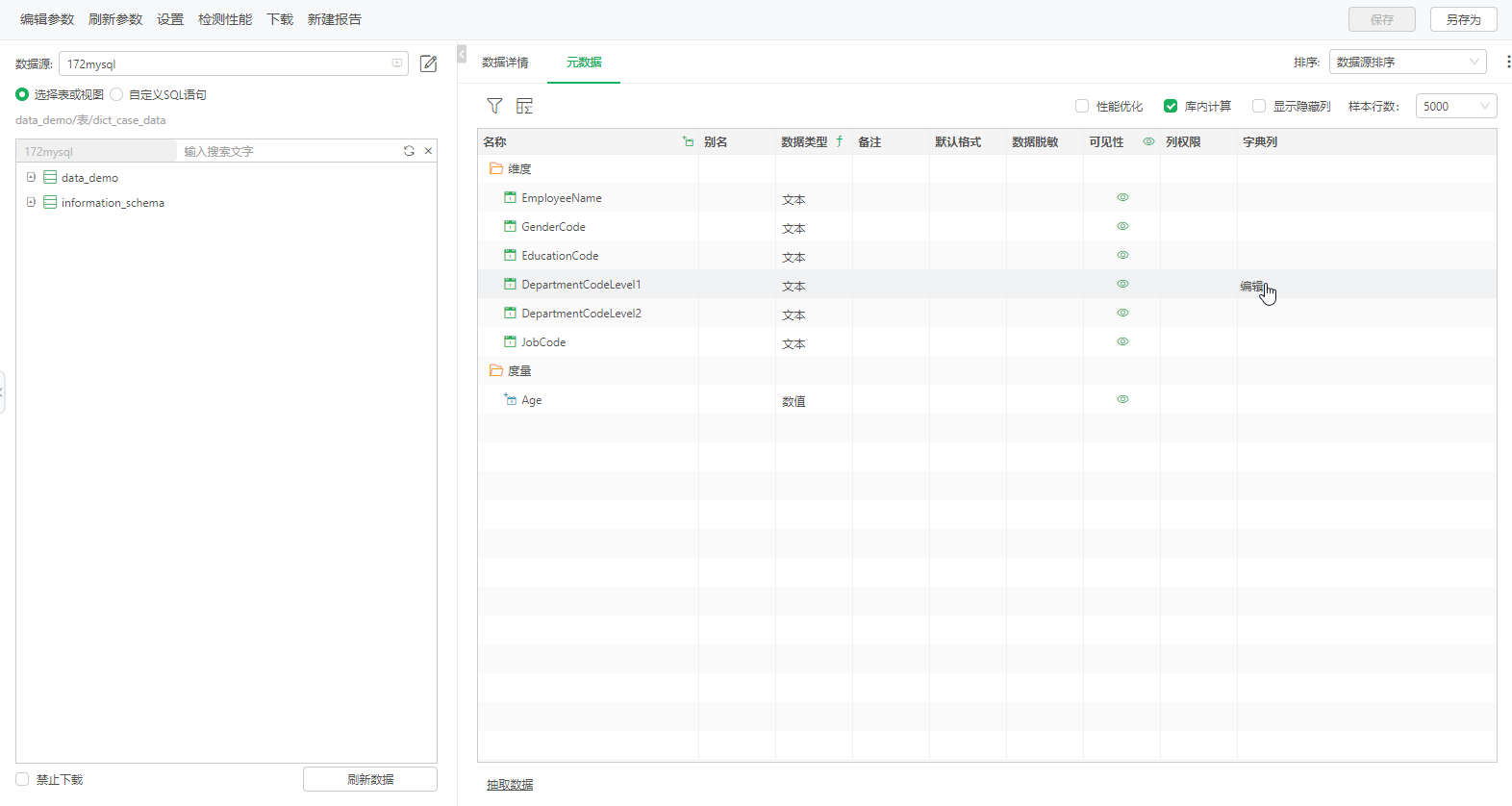
Task: Sort by 数据类型 column arrow icon
Action: tap(840, 141)
